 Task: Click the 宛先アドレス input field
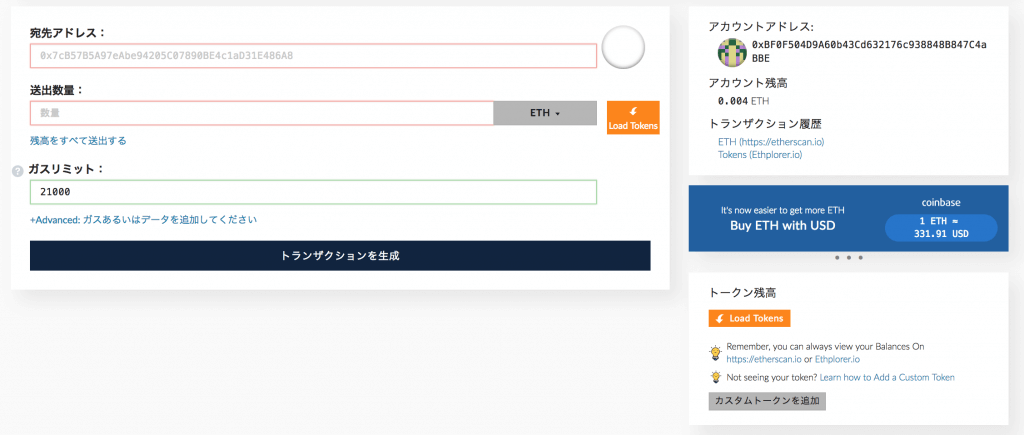pos(313,56)
